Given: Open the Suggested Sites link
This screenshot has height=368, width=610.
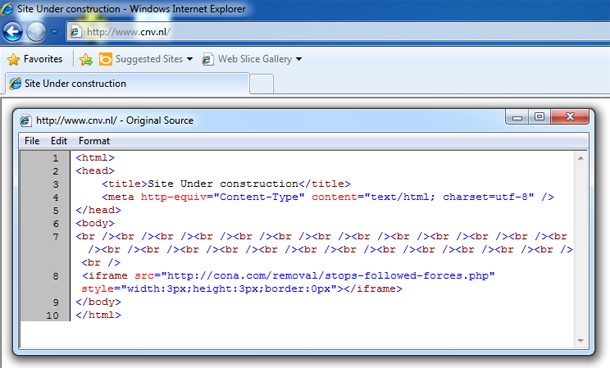Looking at the screenshot, I should 149,59.
